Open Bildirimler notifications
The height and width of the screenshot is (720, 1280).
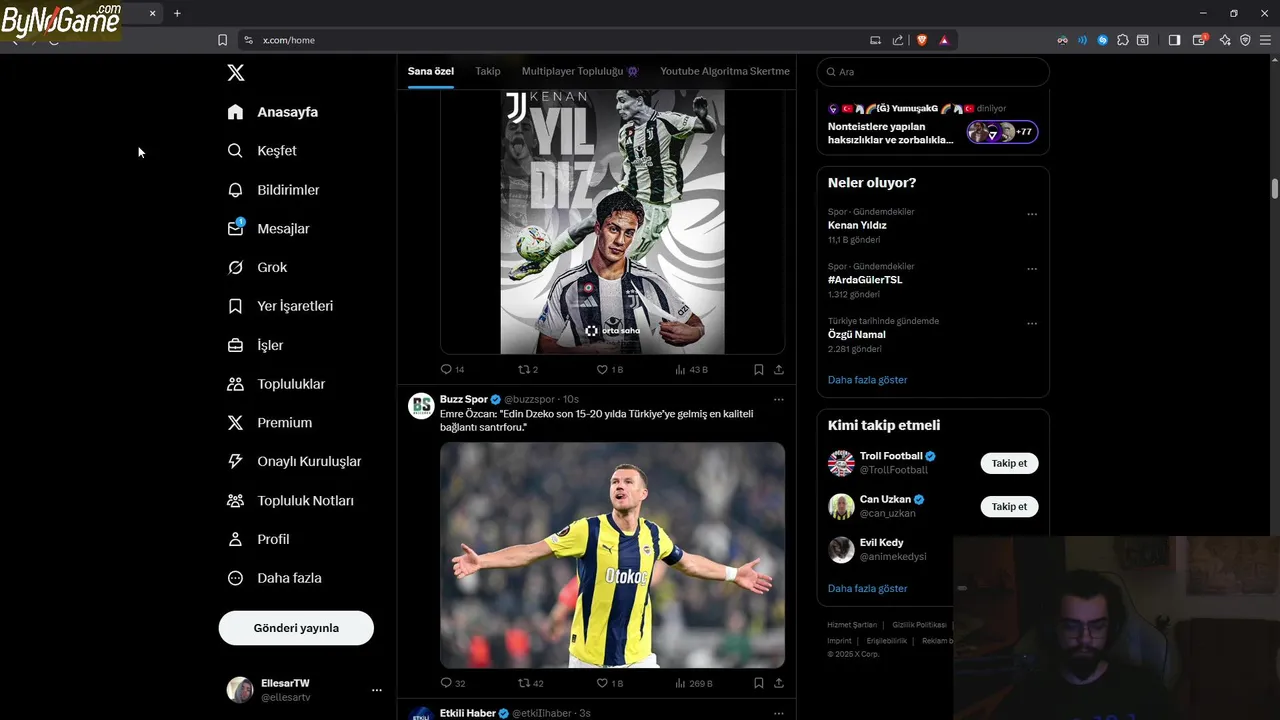point(274,190)
